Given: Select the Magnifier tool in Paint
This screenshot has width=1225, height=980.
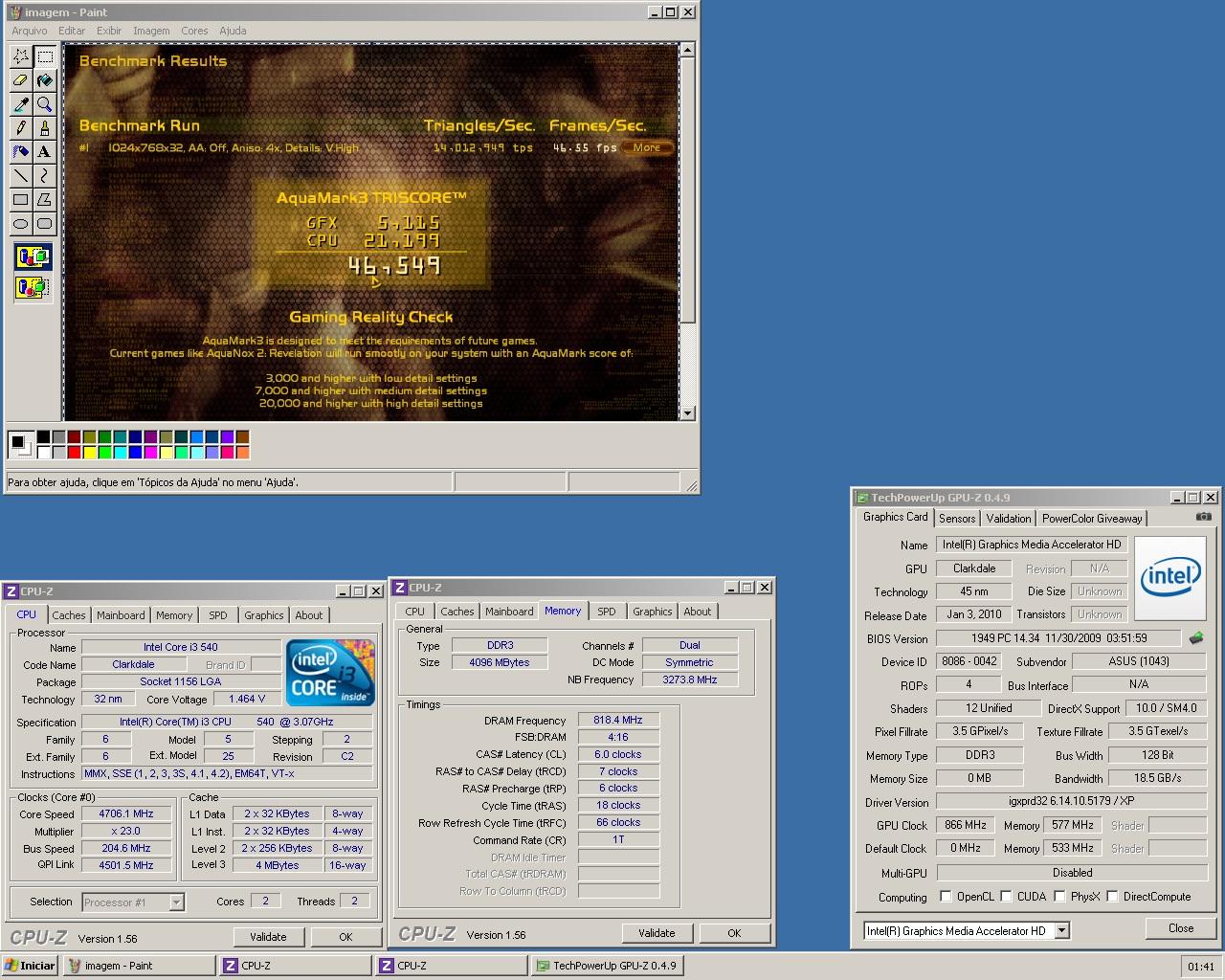Looking at the screenshot, I should (44, 104).
